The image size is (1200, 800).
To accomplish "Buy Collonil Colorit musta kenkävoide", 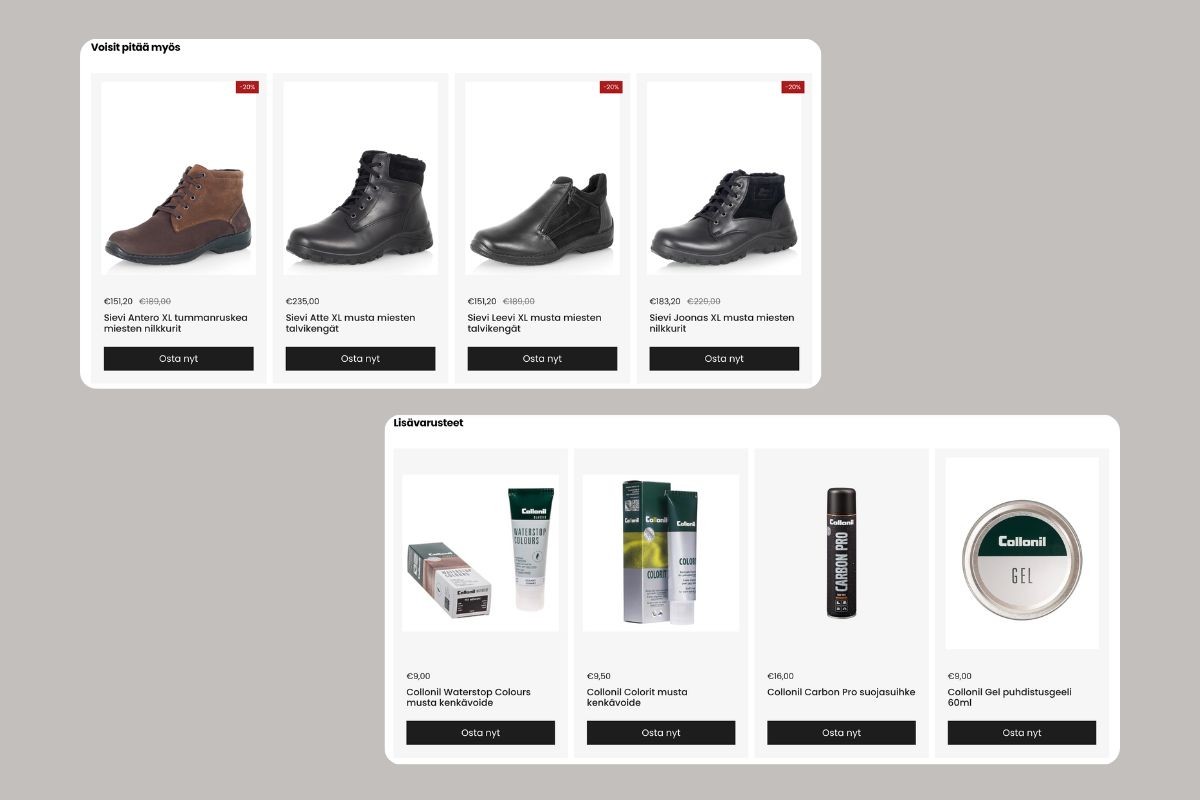I will tap(661, 733).
